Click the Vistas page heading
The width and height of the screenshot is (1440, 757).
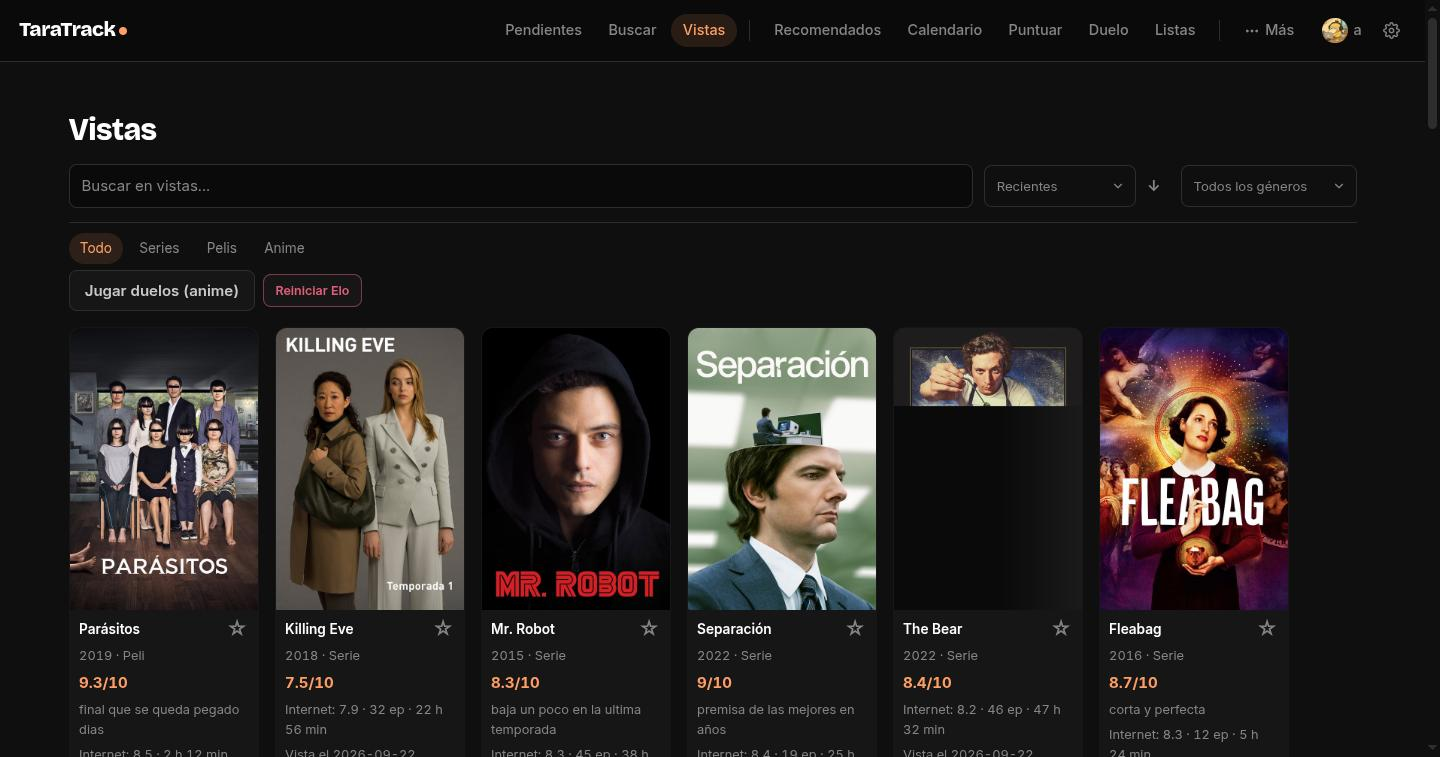[x=113, y=130]
